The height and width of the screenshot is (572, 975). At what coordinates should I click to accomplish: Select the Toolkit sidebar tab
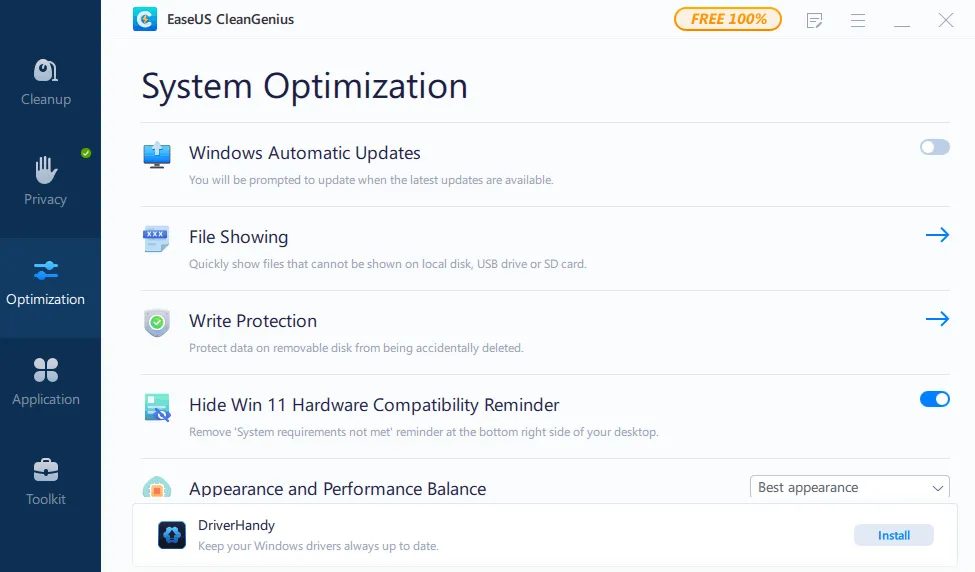pos(46,482)
